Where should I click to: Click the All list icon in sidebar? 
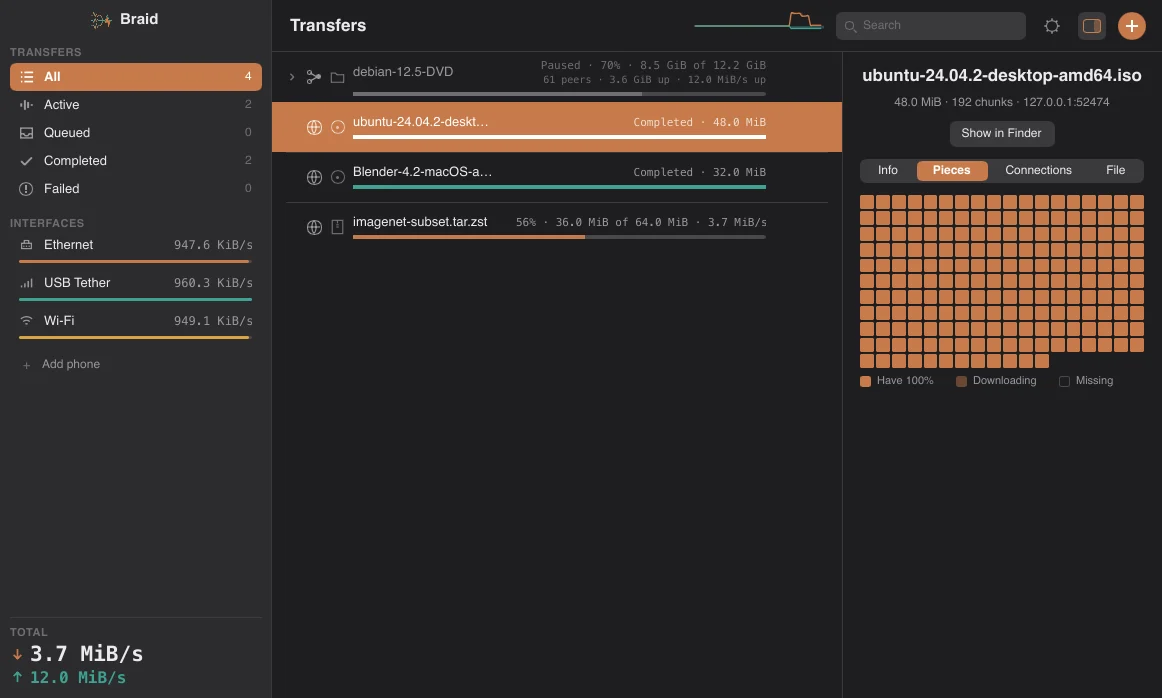coord(27,77)
